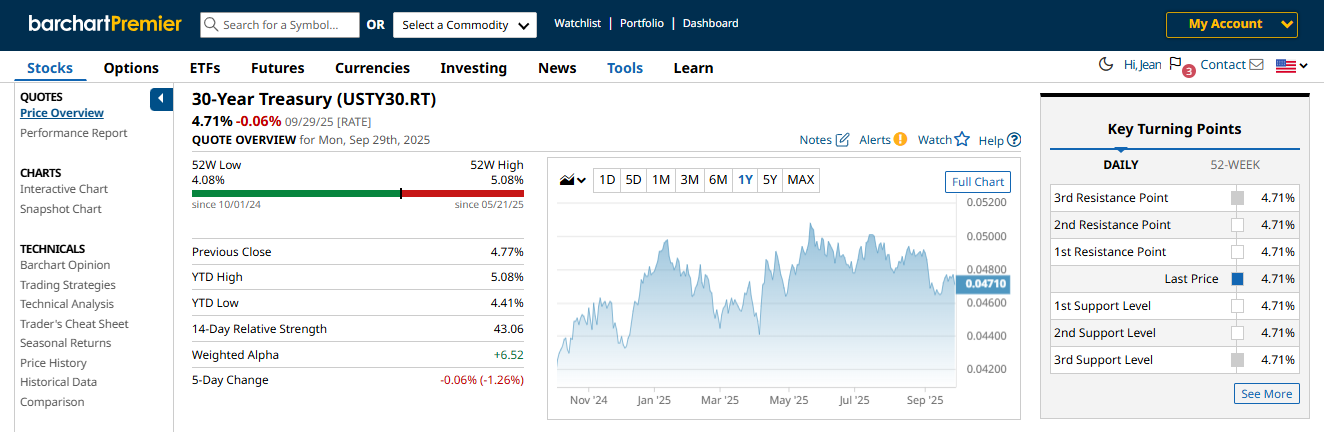Viewport: 1324px width, 432px height.
Task: Click the Alerts exclamation icon
Action: 900,140
